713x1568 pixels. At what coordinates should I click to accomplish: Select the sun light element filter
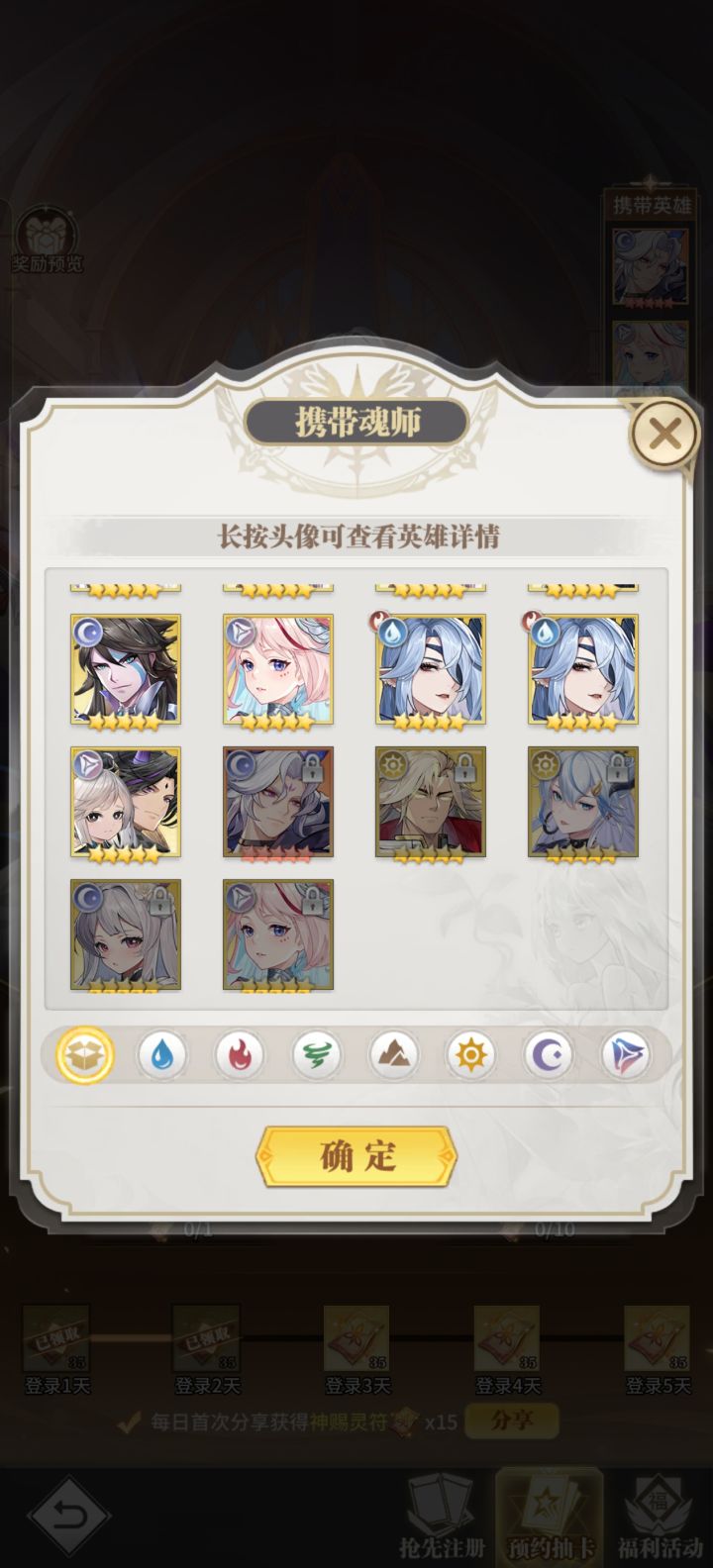tap(470, 1055)
